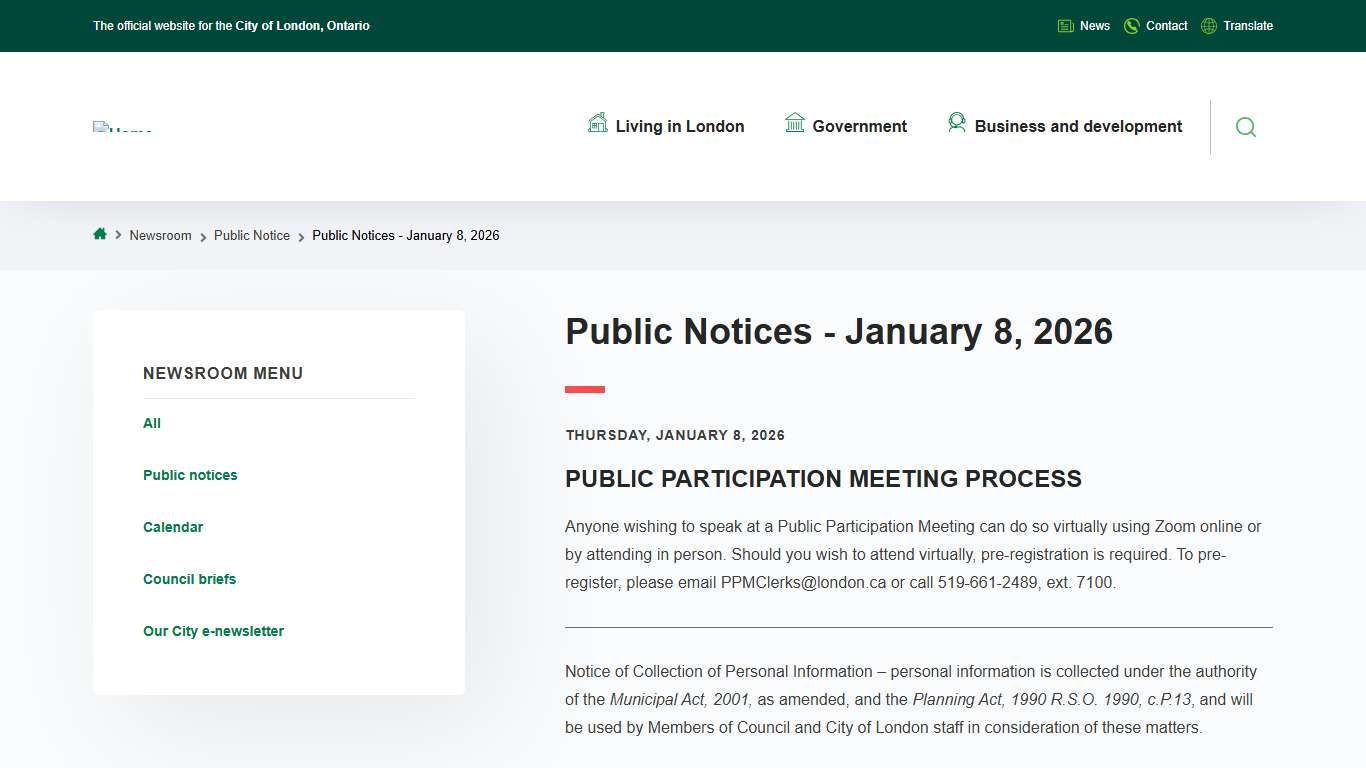1366x768 pixels.
Task: Click the house icon beside Living in London
Action: tap(597, 123)
